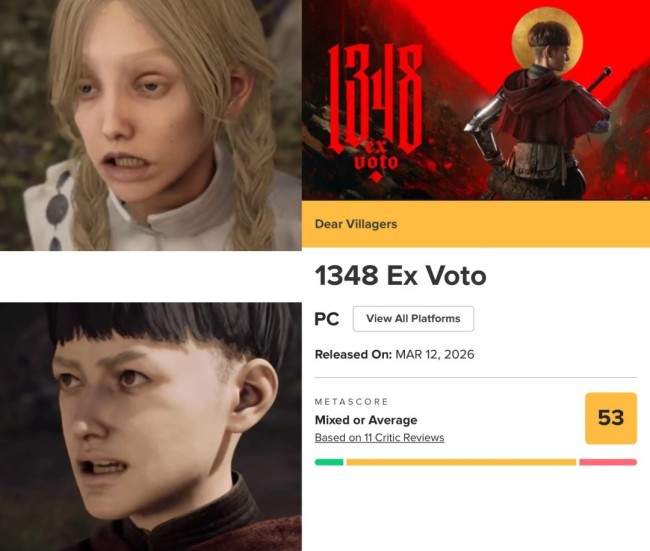
Task: Select the green positive reviews bar segment
Action: 329,462
